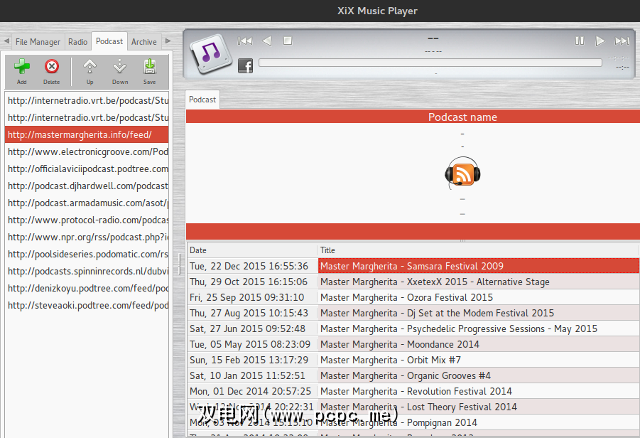This screenshot has width=640, height=438.
Task: Select Dj Set at the Modem Festival 2015
Action: point(478,313)
